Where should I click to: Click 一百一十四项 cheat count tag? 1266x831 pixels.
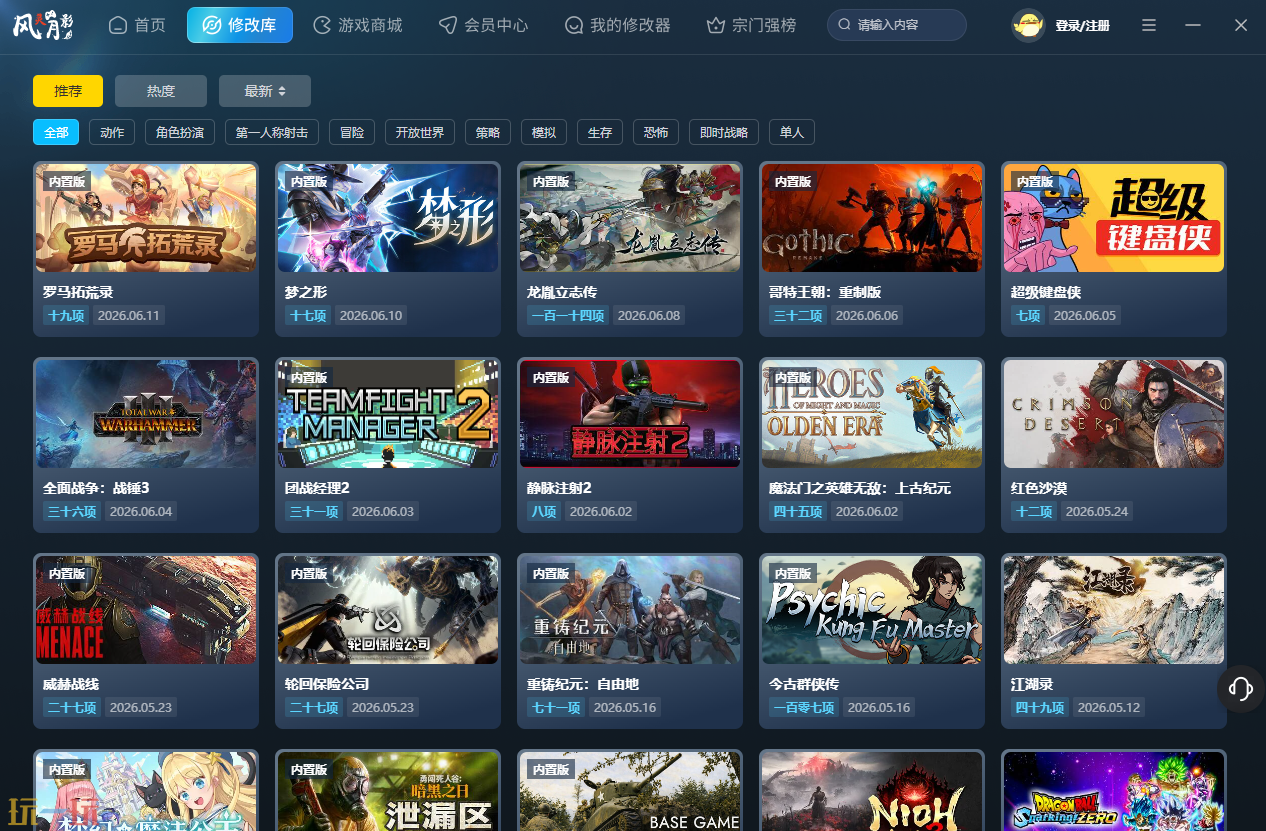pos(568,316)
